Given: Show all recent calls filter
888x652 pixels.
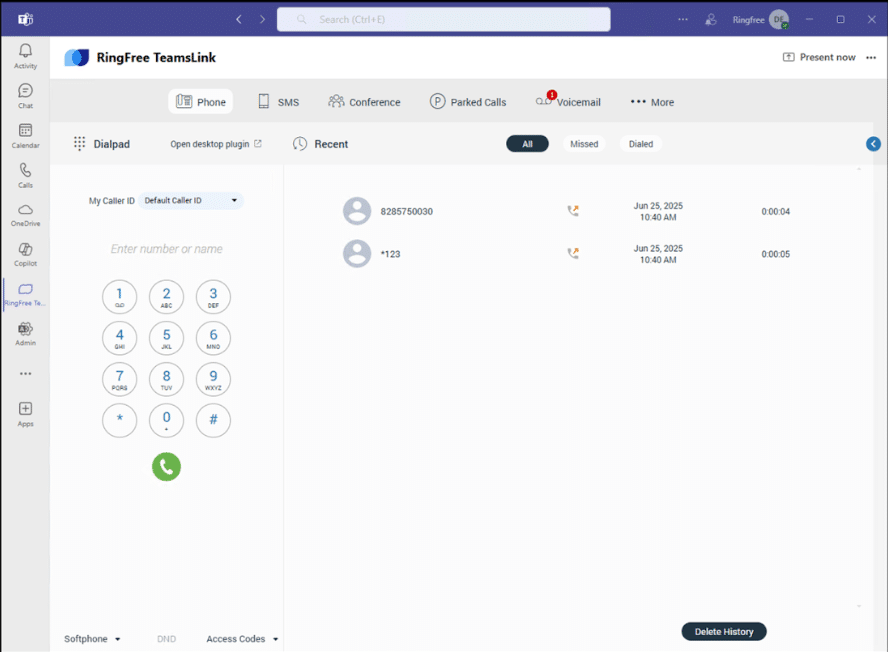Looking at the screenshot, I should point(527,144).
